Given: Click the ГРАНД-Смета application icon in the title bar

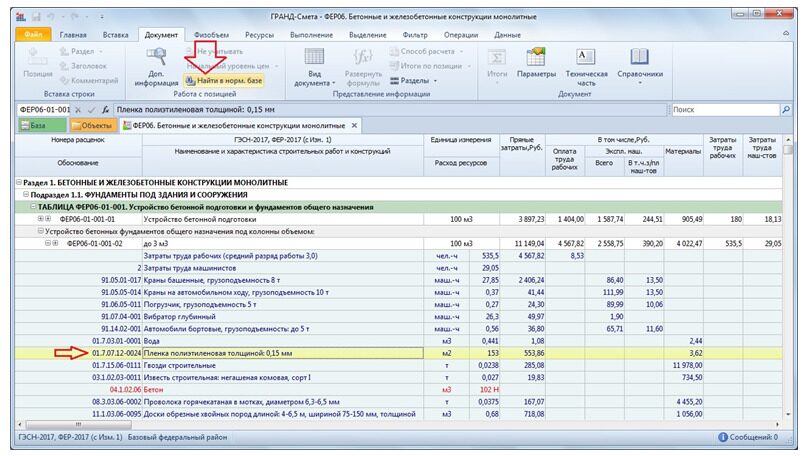Looking at the screenshot, I should click(21, 17).
